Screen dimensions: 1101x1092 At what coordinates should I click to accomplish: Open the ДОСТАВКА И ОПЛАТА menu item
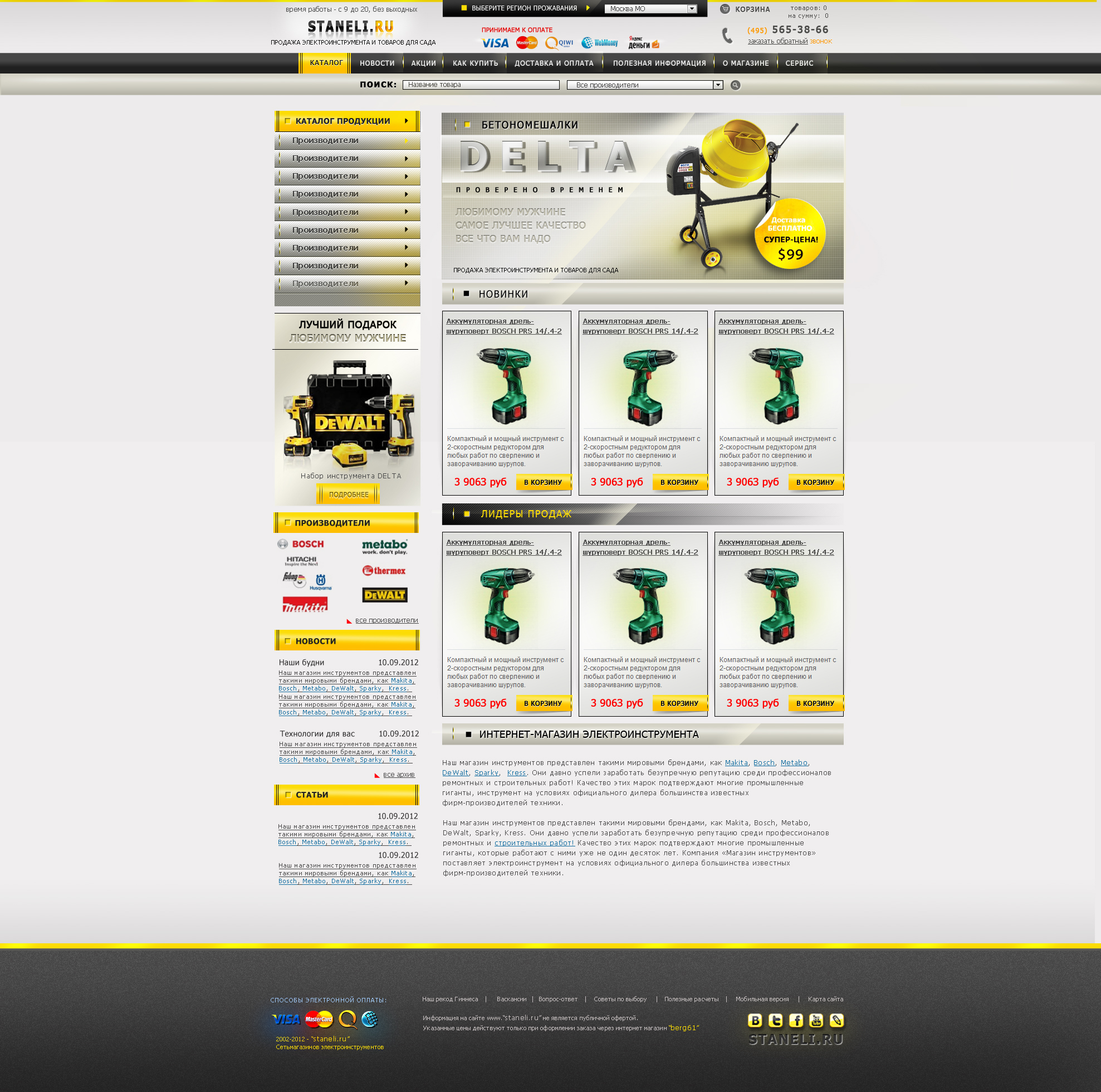coord(554,63)
